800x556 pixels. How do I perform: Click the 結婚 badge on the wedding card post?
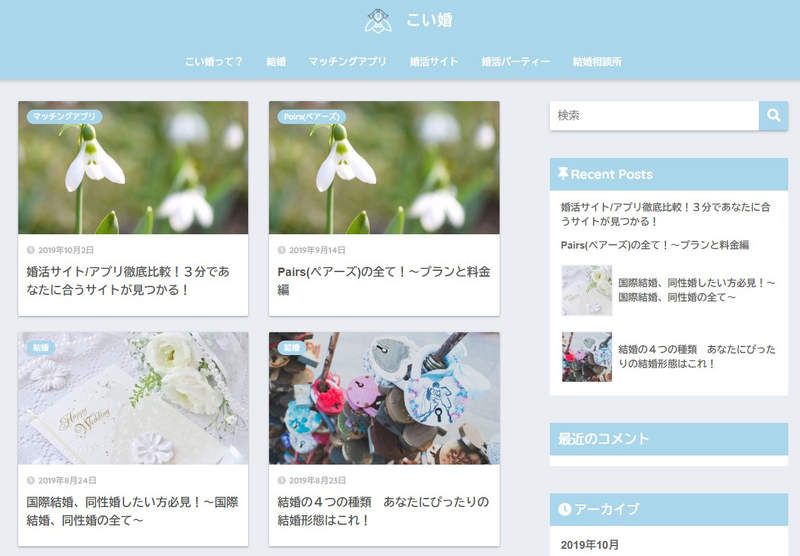coord(41,348)
